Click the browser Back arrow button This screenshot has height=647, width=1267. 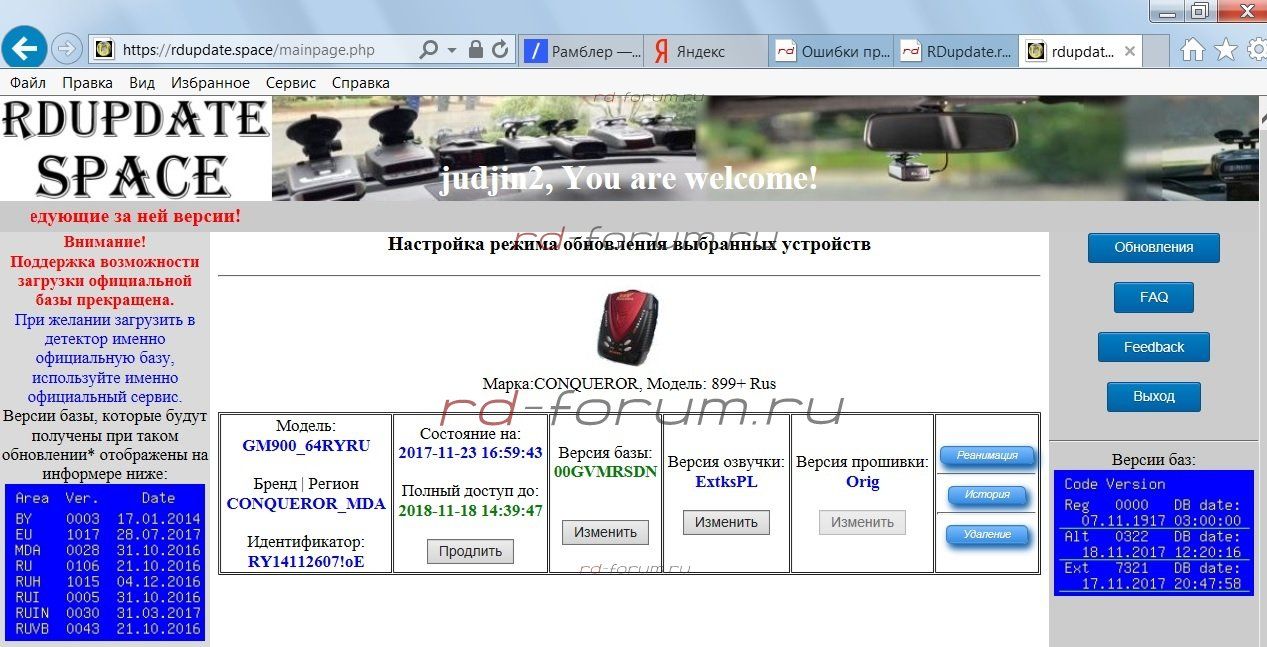tap(25, 48)
